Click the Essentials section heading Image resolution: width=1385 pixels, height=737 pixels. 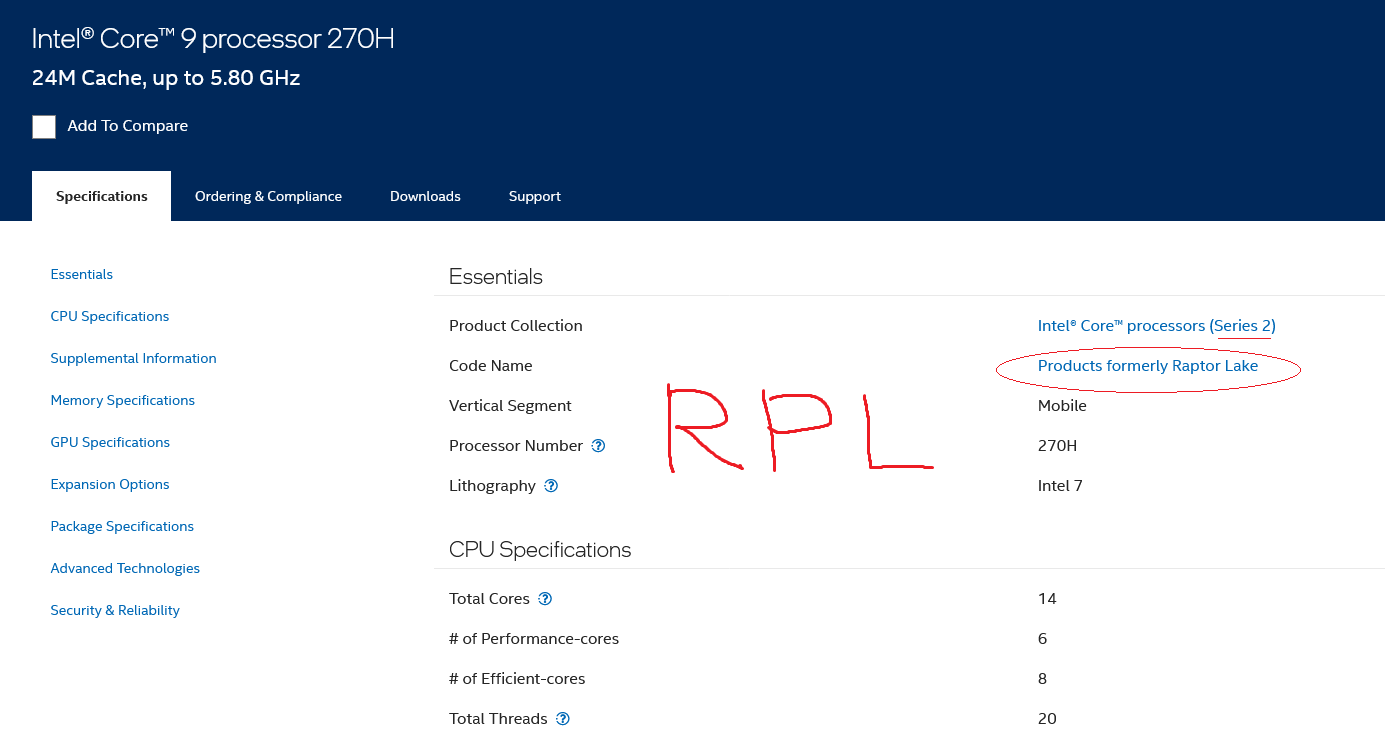496,277
